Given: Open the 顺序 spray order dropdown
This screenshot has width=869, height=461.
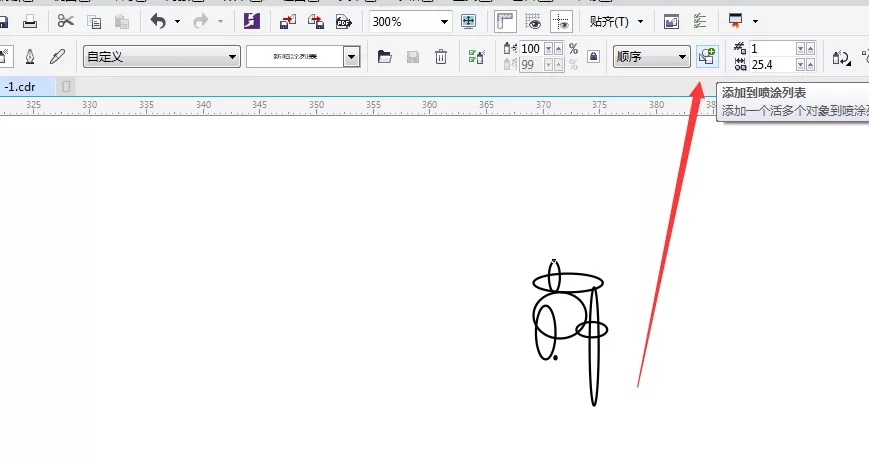Looking at the screenshot, I should coord(651,57).
